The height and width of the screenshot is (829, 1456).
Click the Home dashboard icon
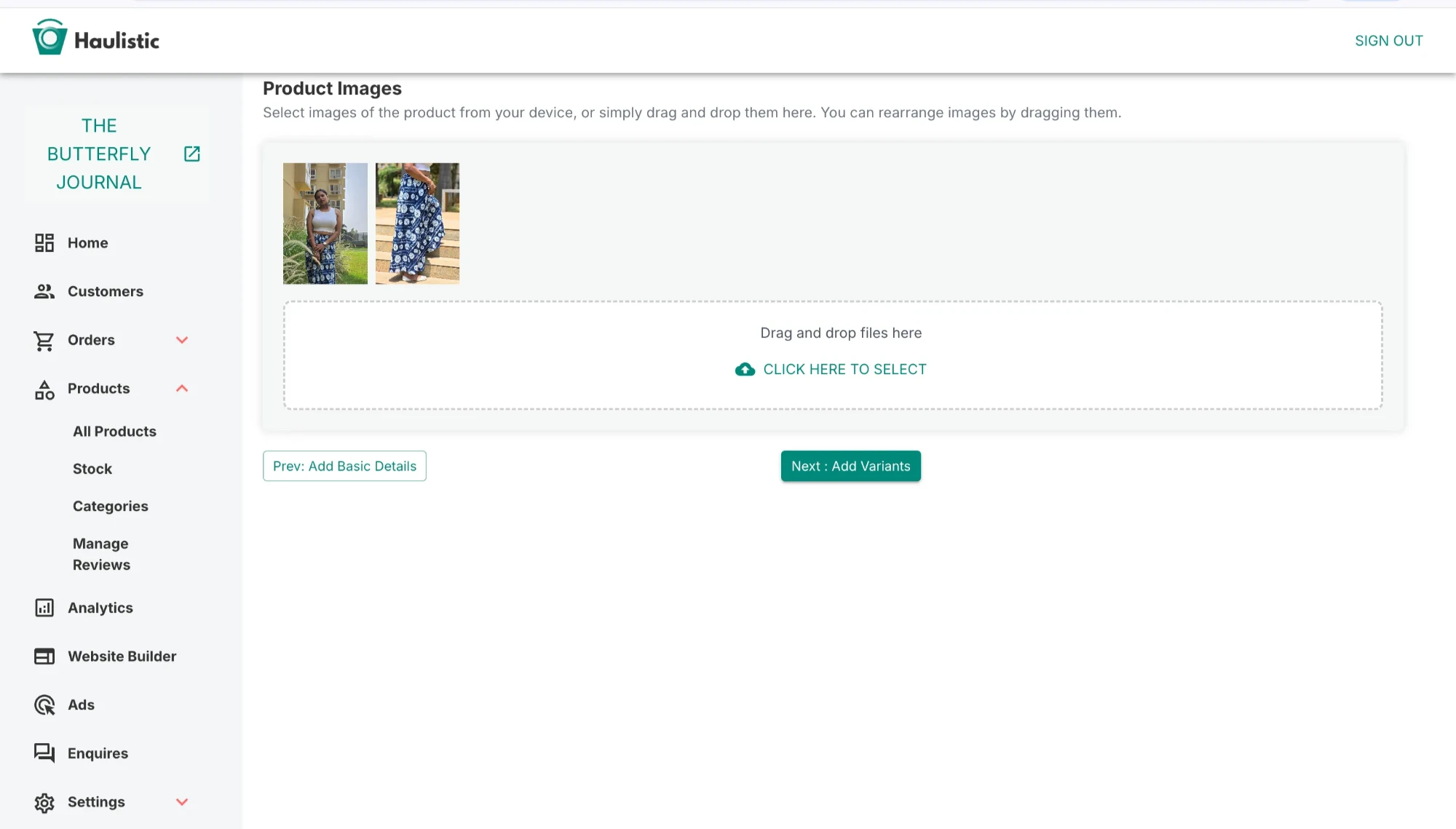[x=44, y=243]
